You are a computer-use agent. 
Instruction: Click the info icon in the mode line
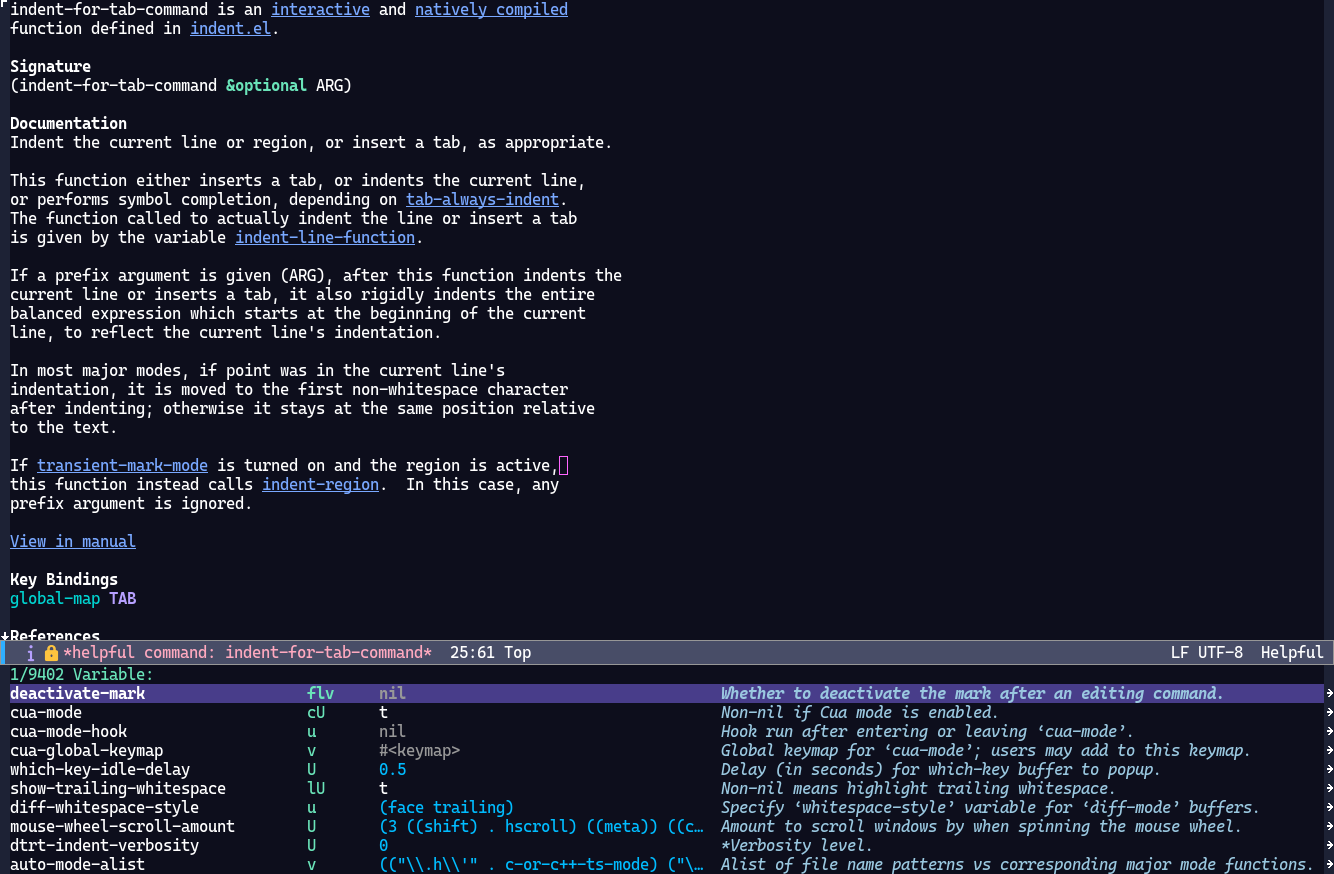31,653
